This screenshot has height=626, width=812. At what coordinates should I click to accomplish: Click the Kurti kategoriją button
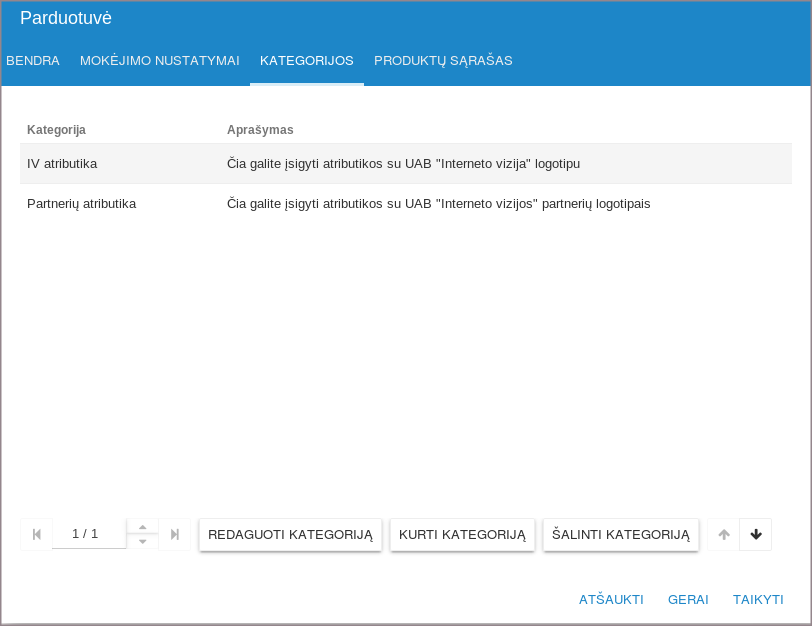(x=462, y=535)
